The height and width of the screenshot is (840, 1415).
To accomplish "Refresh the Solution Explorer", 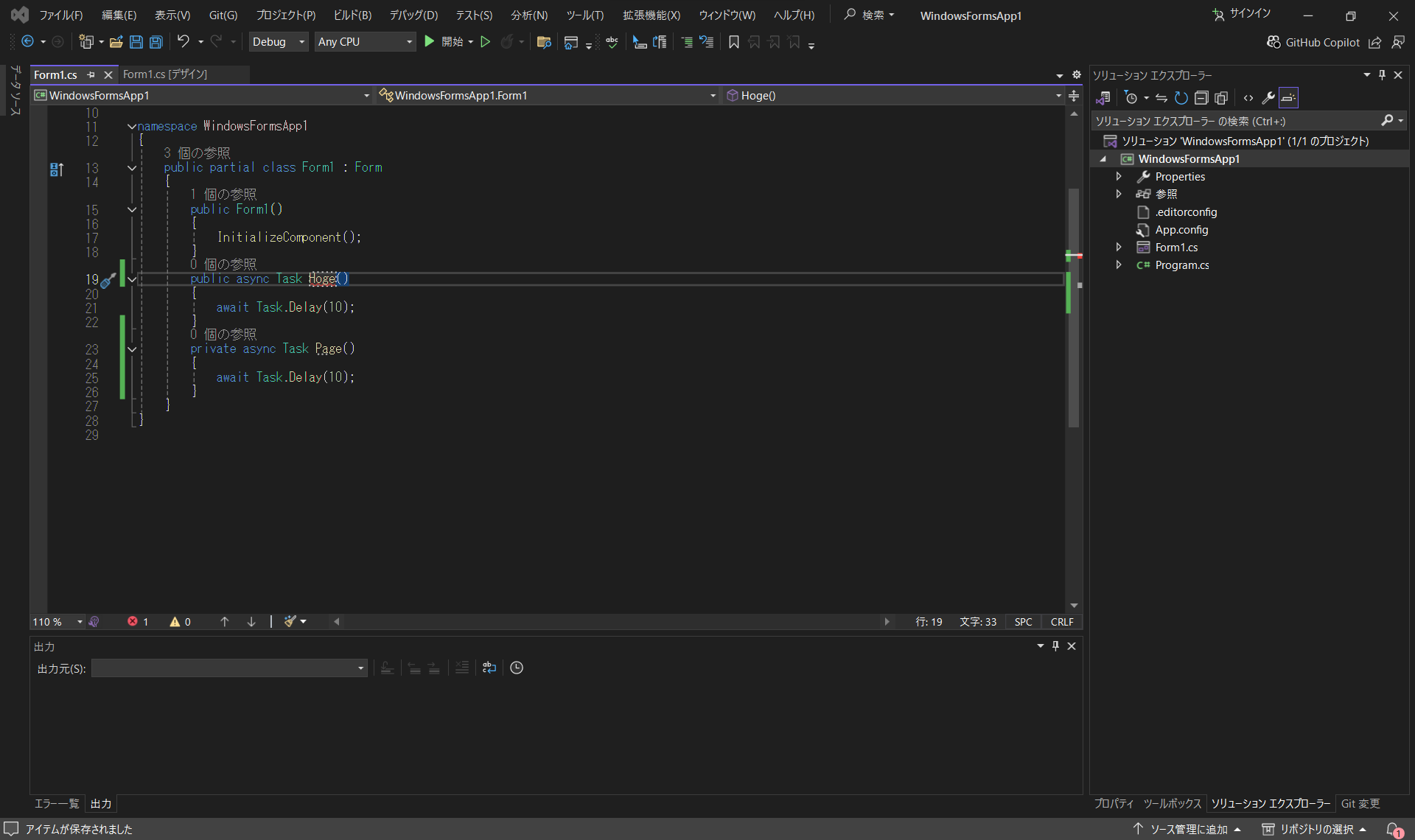I will pyautogui.click(x=1180, y=97).
